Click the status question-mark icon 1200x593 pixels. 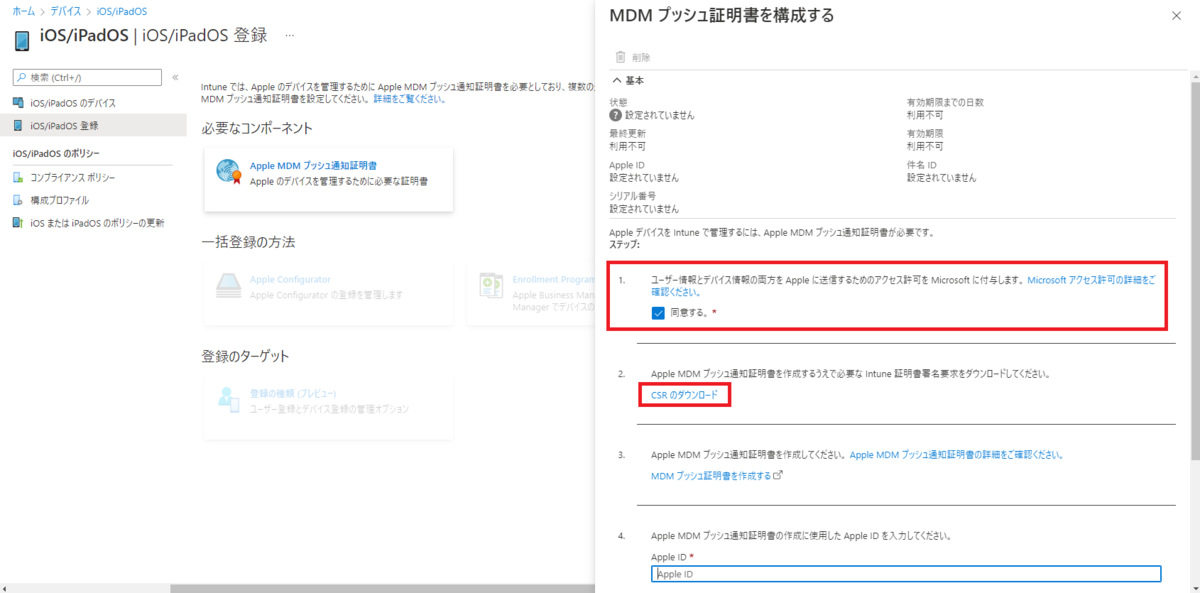[616, 115]
